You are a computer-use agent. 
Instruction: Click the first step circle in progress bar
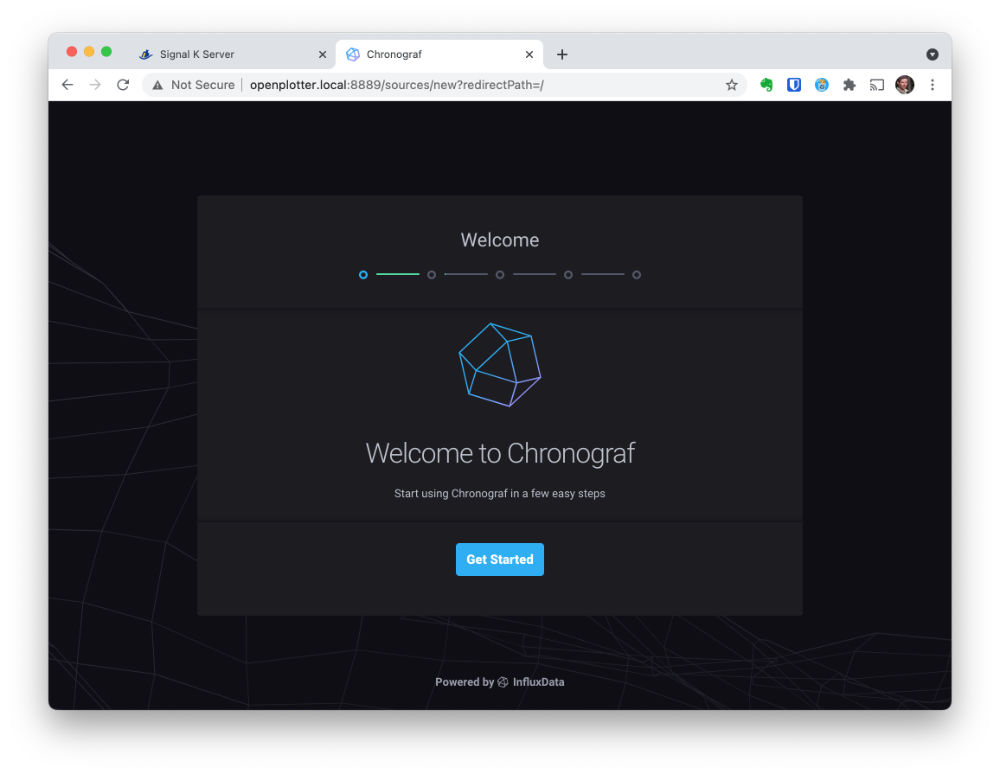click(x=363, y=275)
